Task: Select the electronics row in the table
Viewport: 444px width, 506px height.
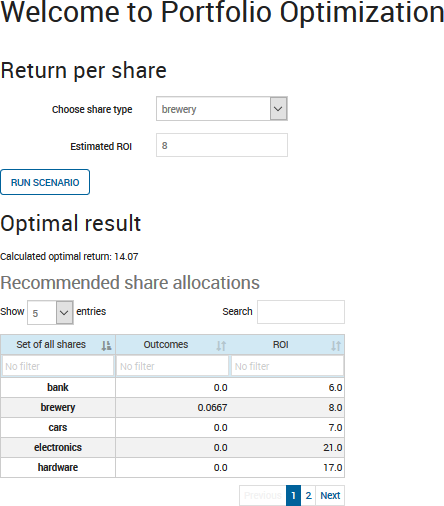Action: pos(172,447)
